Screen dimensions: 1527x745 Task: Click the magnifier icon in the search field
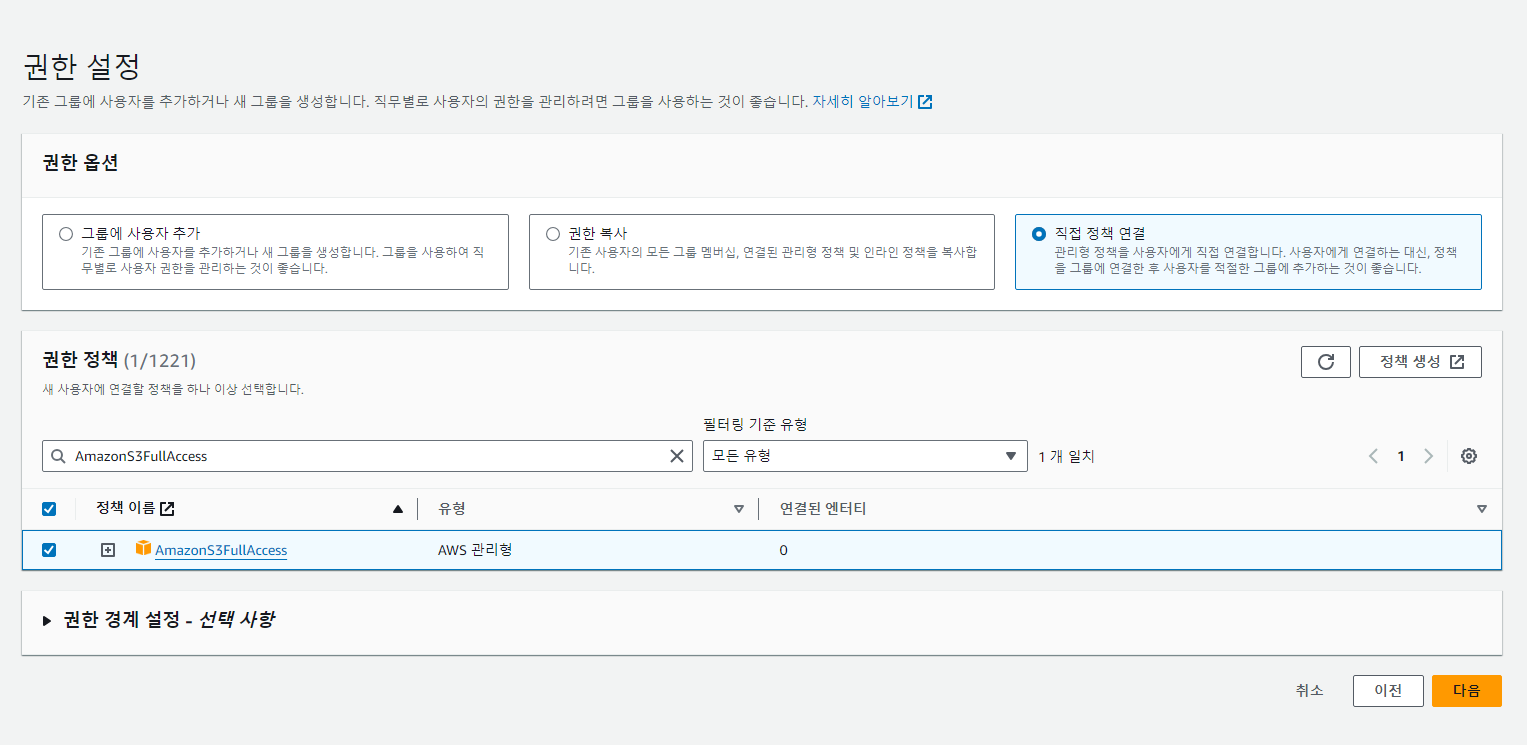pos(58,455)
